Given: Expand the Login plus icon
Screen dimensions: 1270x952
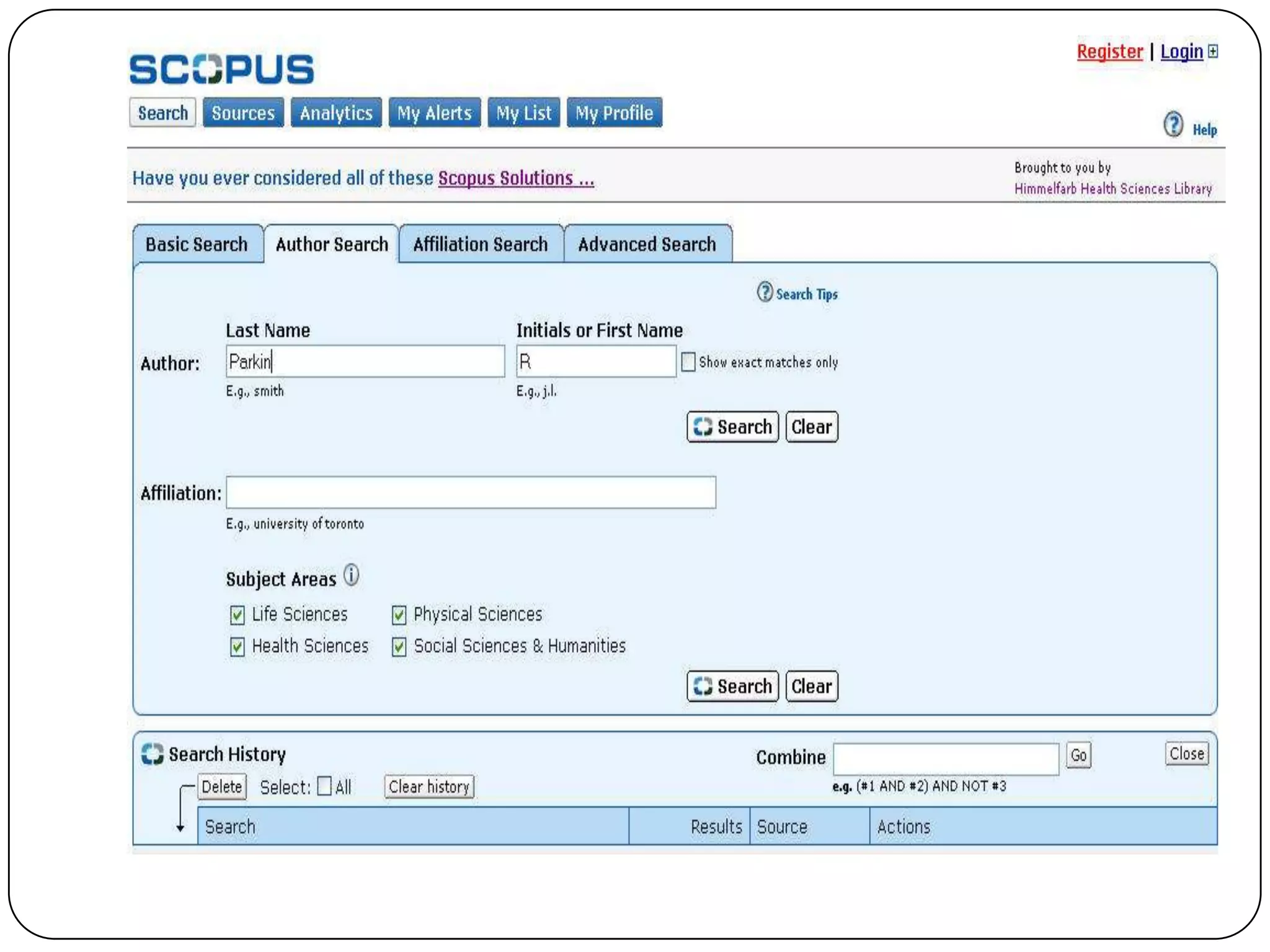Looking at the screenshot, I should [1213, 51].
